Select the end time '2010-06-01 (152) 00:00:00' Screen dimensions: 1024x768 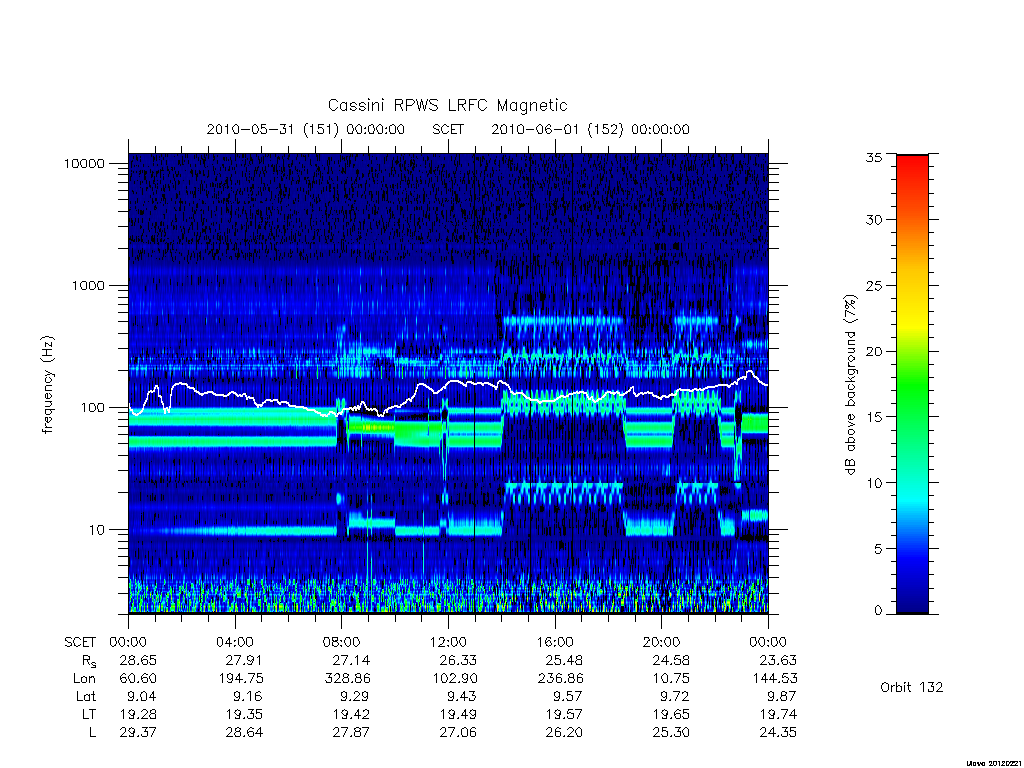point(590,129)
